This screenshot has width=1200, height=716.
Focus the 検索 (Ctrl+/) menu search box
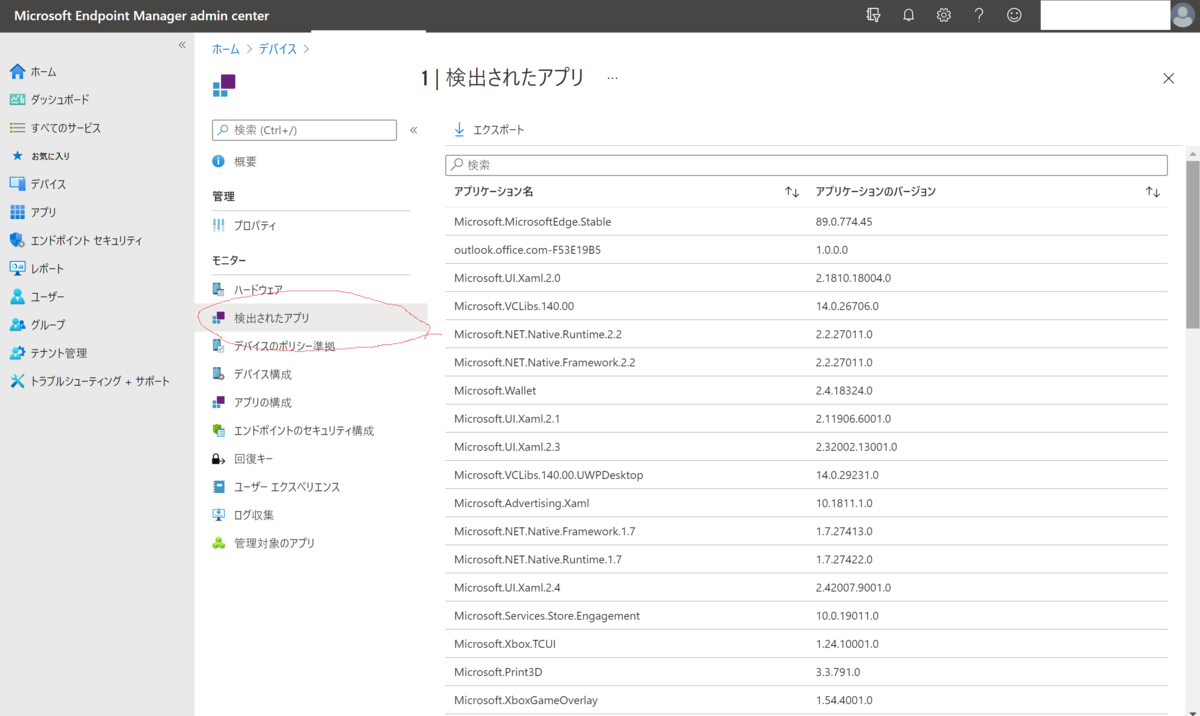point(304,130)
